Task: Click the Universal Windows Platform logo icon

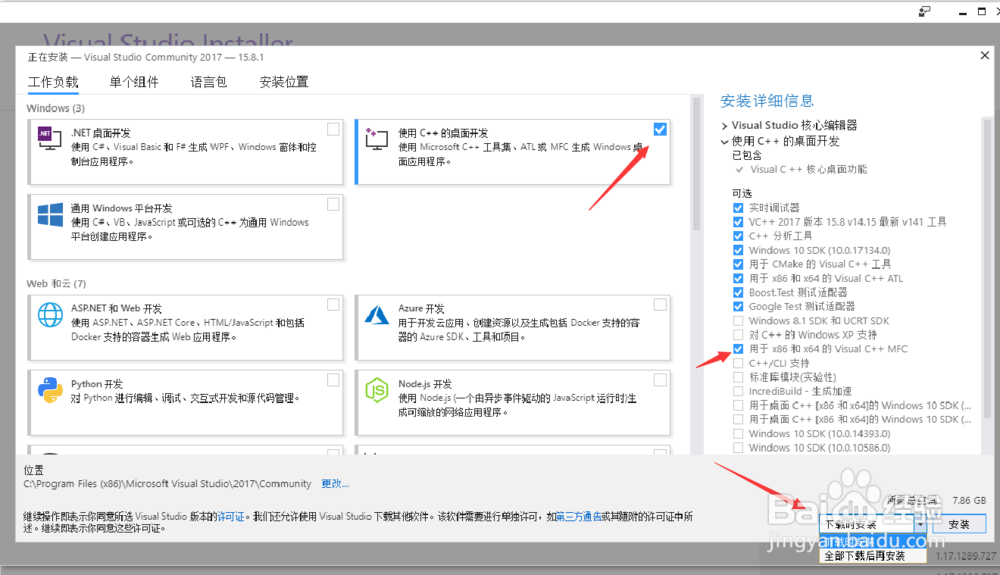Action: point(50,214)
